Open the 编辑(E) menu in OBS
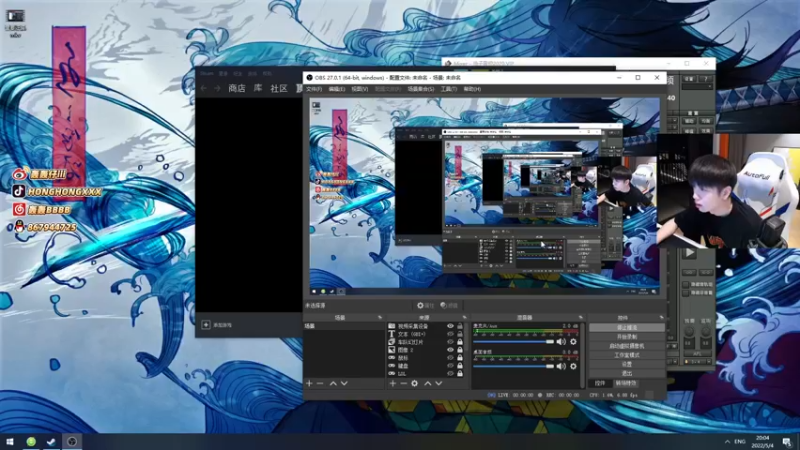The width and height of the screenshot is (800, 450). pyautogui.click(x=337, y=89)
